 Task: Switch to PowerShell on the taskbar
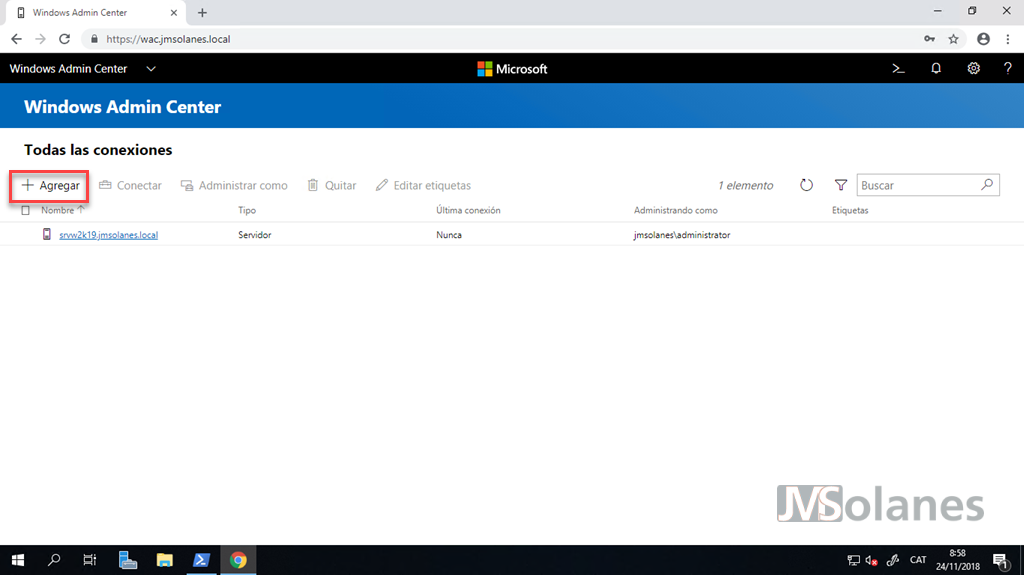[201, 560]
